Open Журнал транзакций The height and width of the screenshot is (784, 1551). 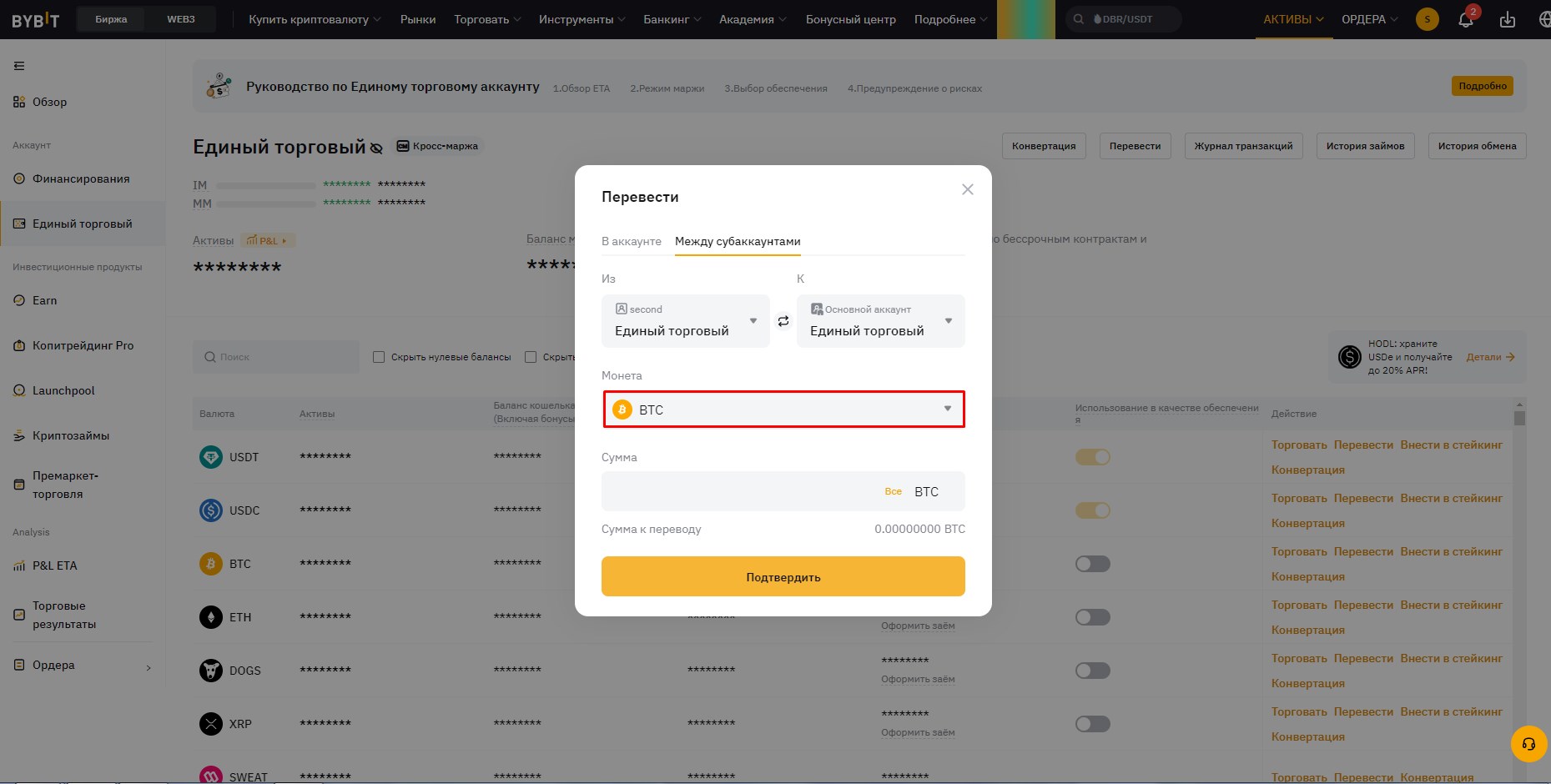click(1243, 146)
